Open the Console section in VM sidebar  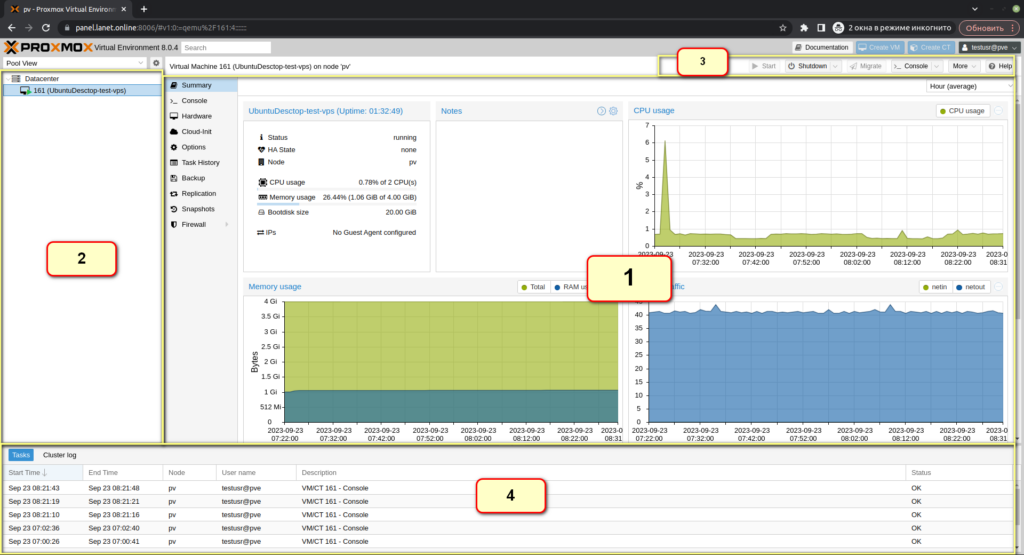tap(194, 101)
